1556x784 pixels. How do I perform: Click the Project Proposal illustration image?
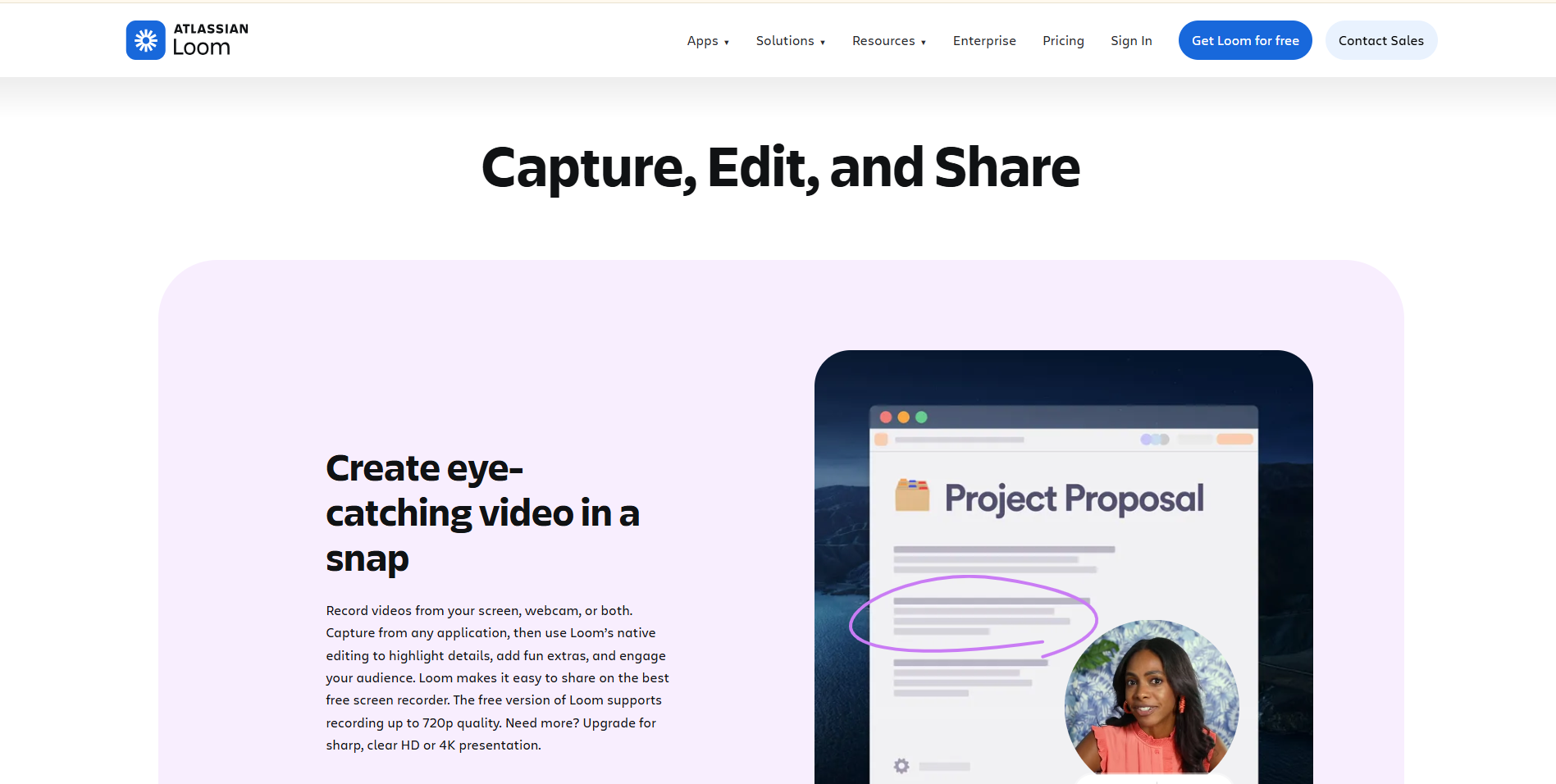click(x=1063, y=567)
